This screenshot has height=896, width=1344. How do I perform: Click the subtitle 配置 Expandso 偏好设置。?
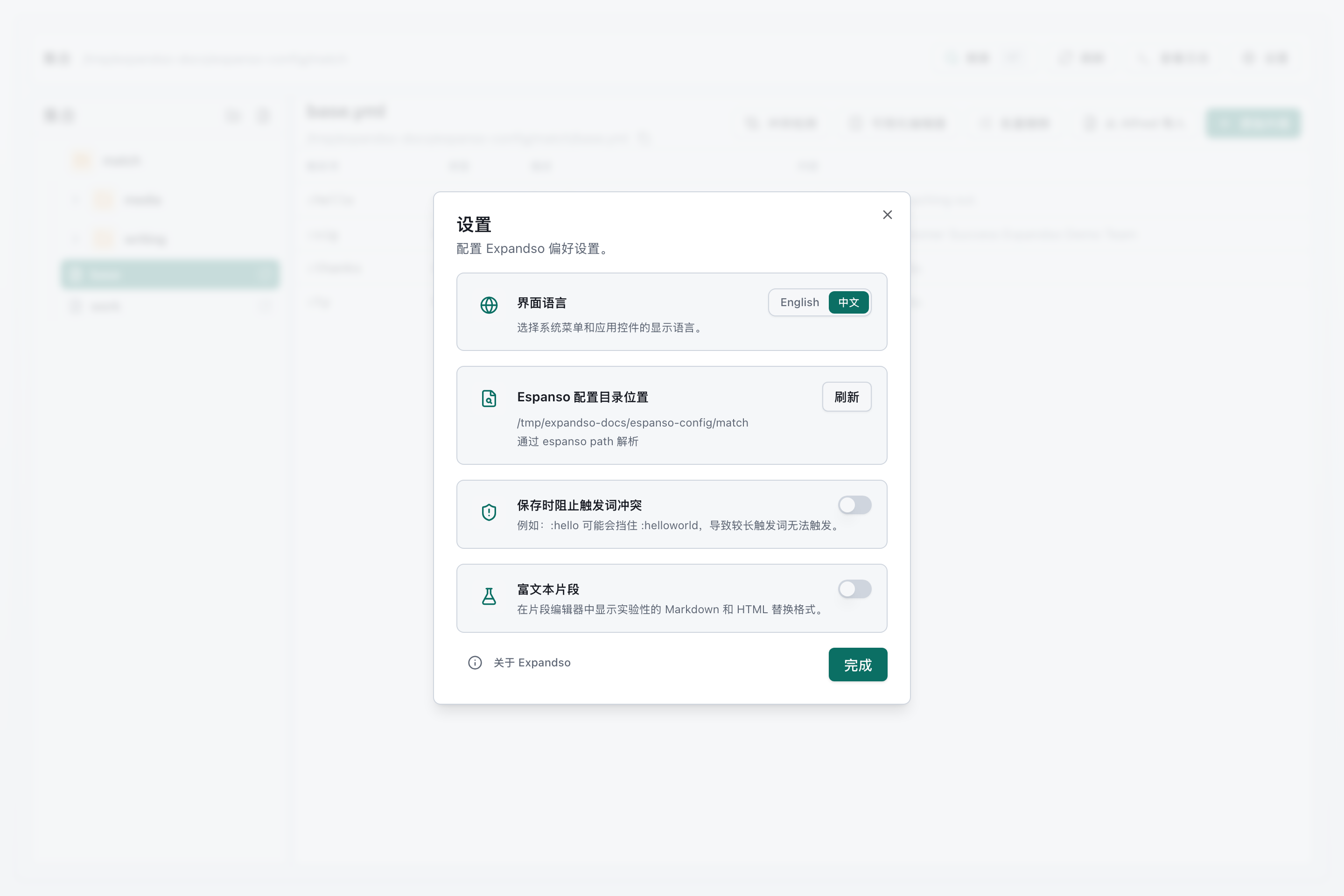coord(533,249)
